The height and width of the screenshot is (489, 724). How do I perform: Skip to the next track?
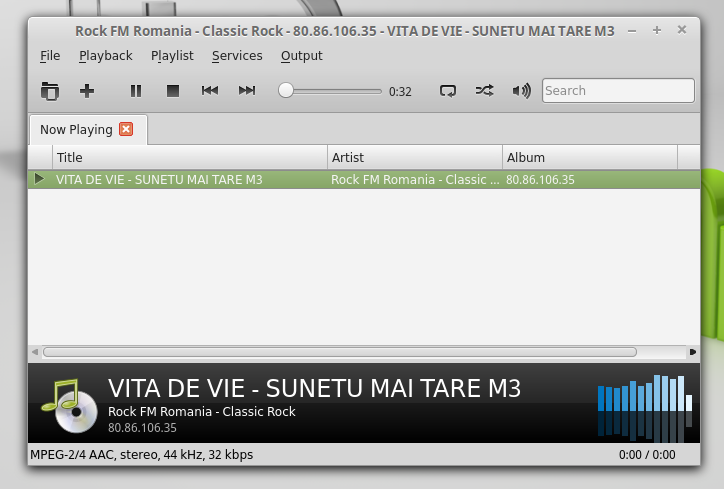tap(247, 91)
